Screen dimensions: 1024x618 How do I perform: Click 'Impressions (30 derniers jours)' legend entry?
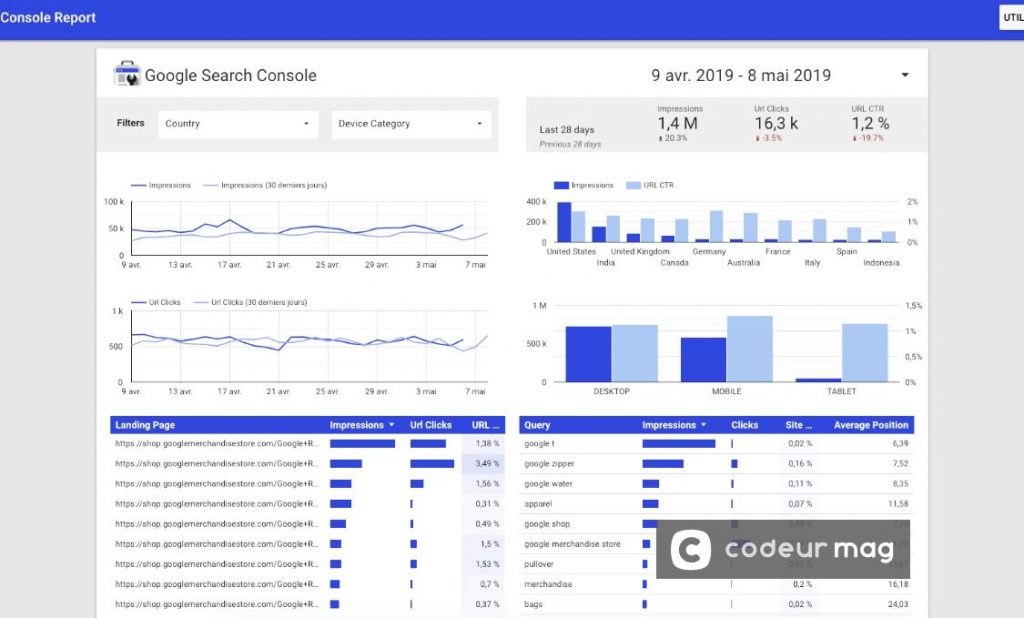(265, 186)
